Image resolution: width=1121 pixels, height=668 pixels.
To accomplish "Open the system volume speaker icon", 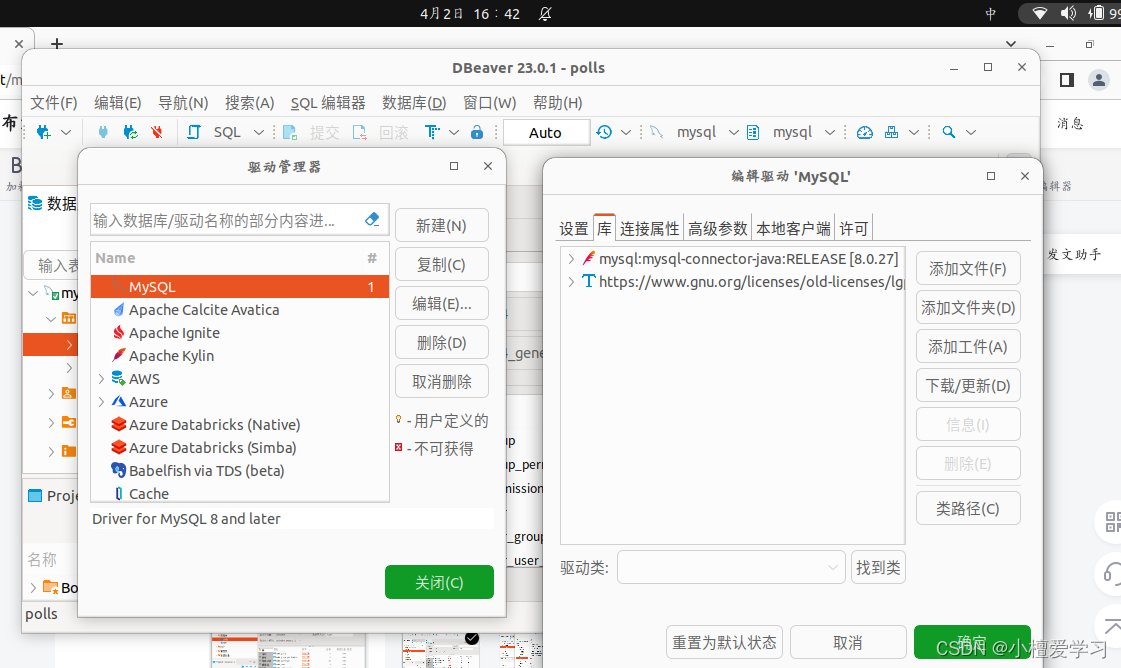I will click(x=1068, y=13).
